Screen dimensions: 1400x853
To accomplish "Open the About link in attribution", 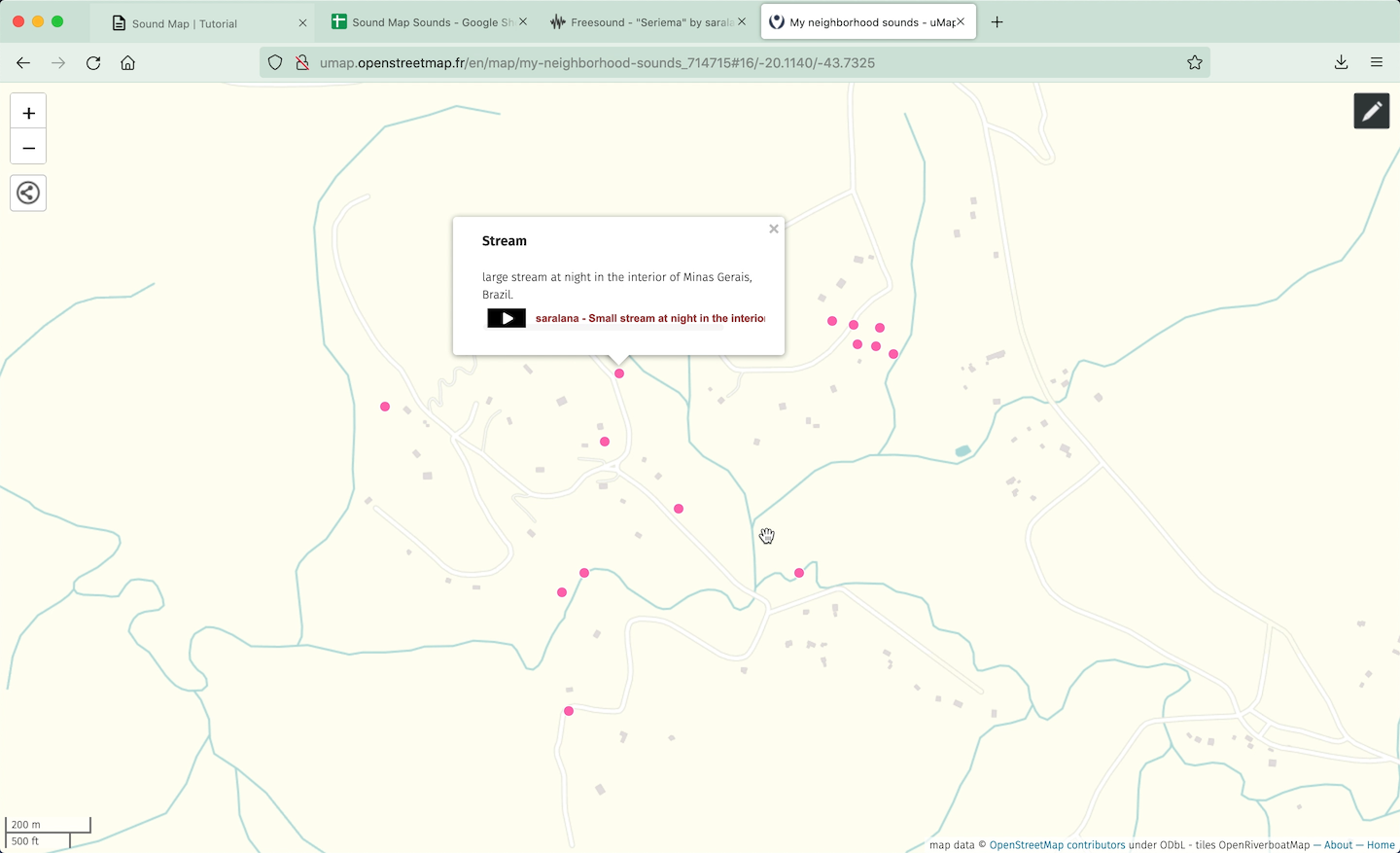I will (x=1338, y=845).
